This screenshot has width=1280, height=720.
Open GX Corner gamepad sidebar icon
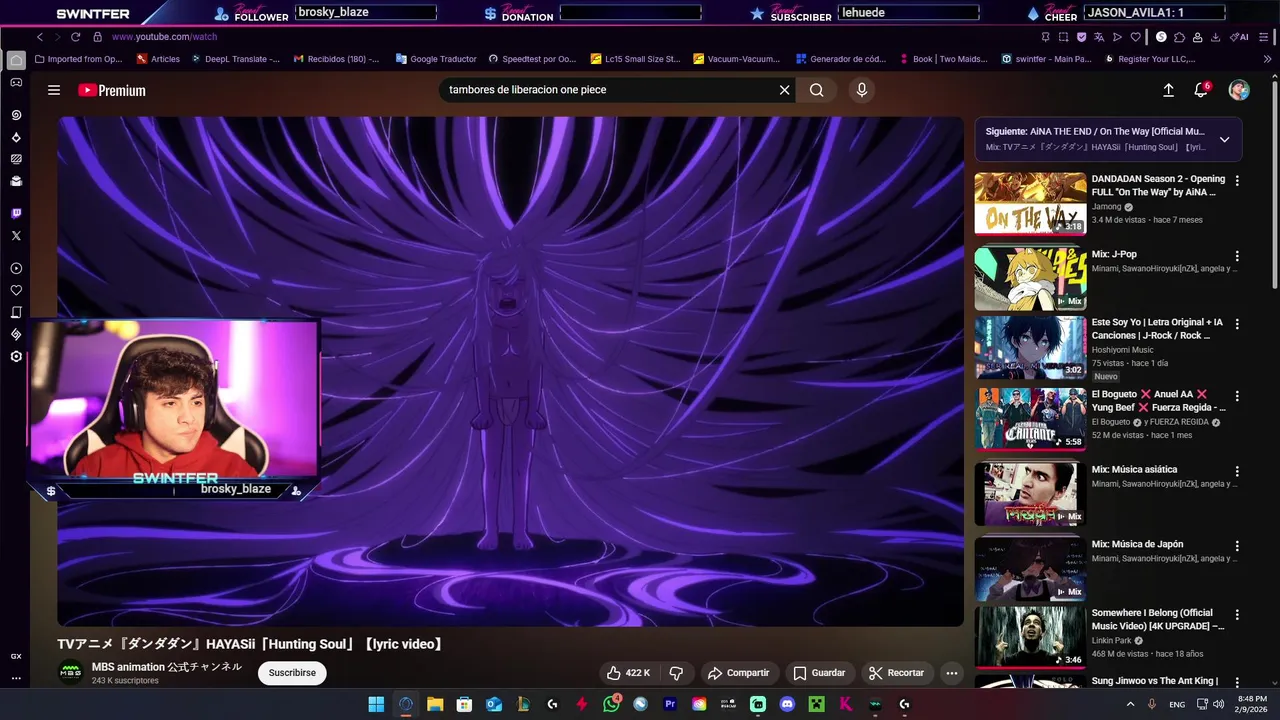(x=16, y=82)
